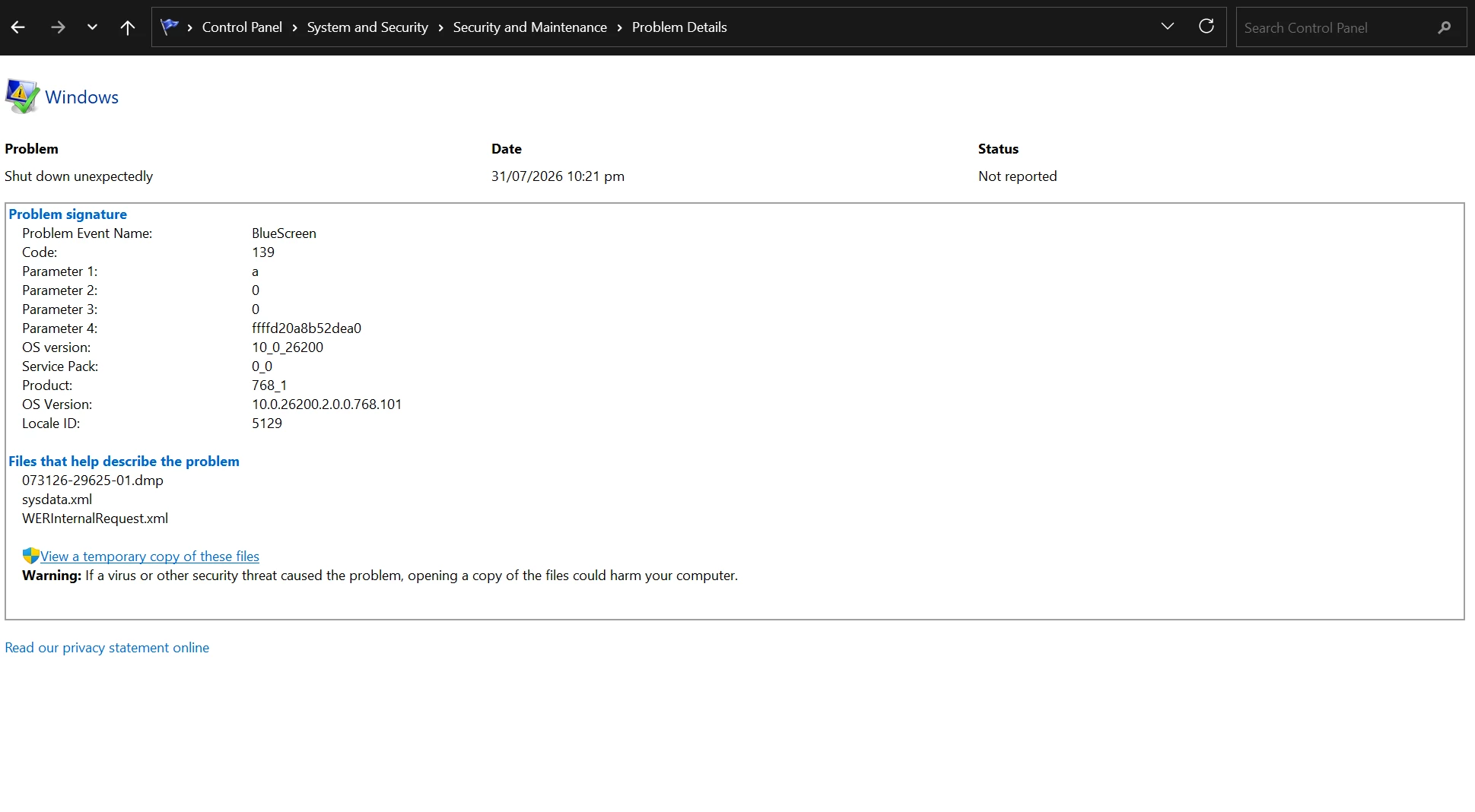Open System and Security breadcrumb

click(367, 27)
